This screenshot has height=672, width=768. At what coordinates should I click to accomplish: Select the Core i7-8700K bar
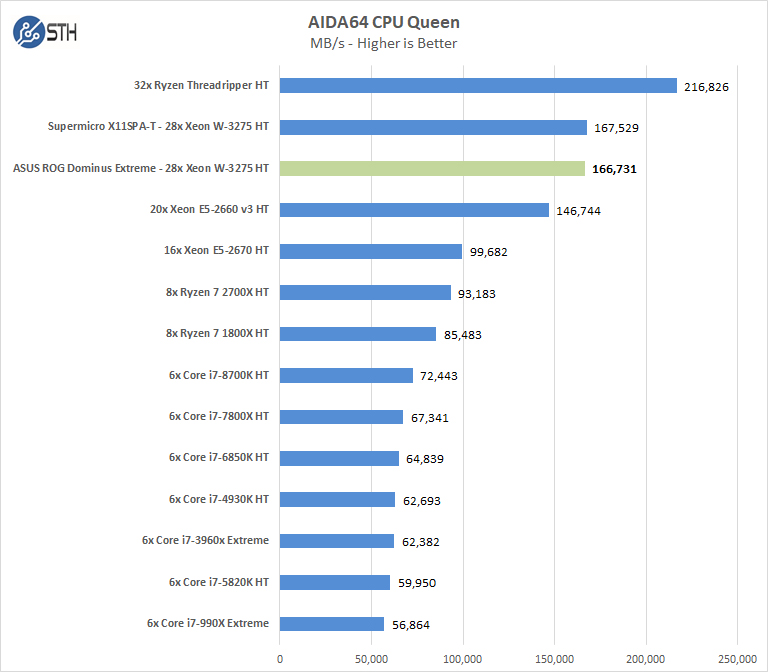[x=346, y=376]
